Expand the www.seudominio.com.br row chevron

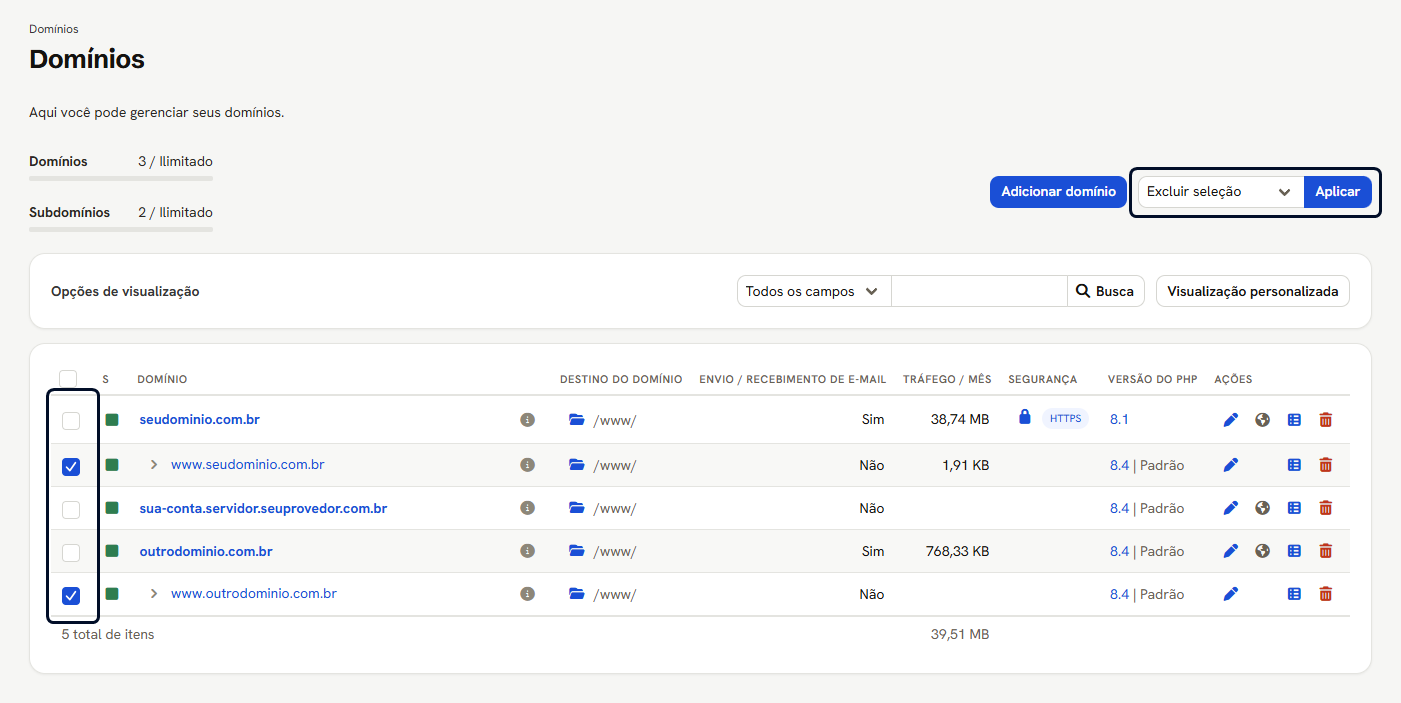[x=154, y=465]
